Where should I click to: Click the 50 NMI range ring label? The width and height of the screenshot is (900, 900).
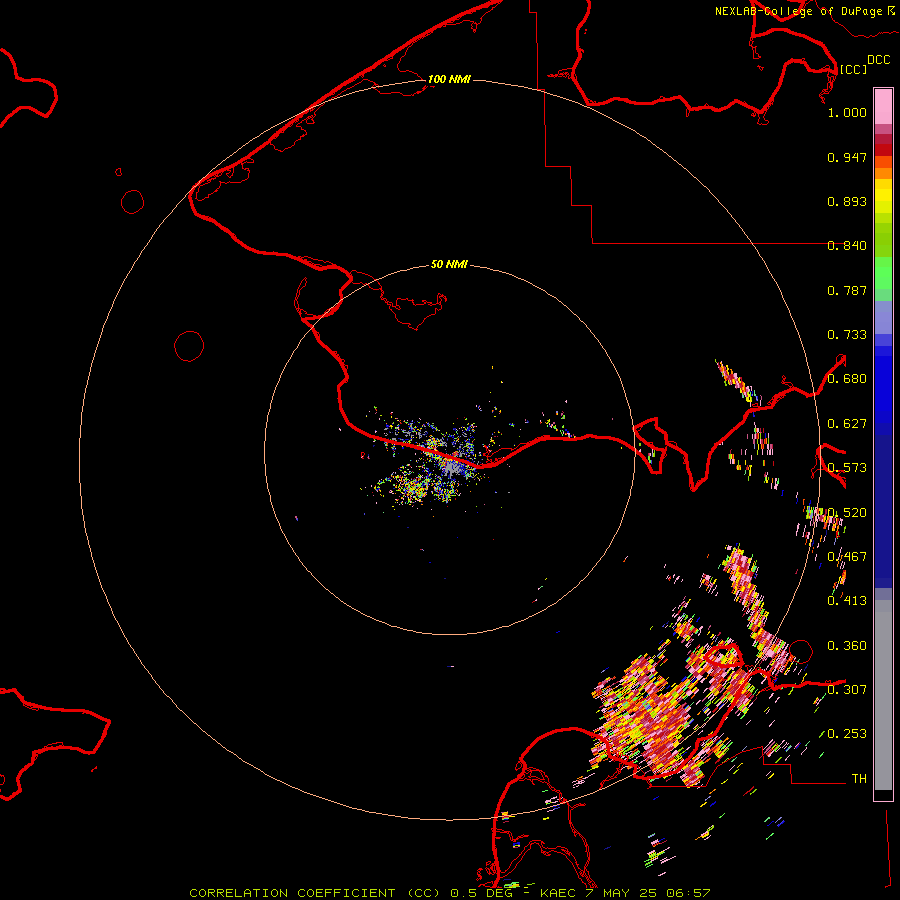449,264
